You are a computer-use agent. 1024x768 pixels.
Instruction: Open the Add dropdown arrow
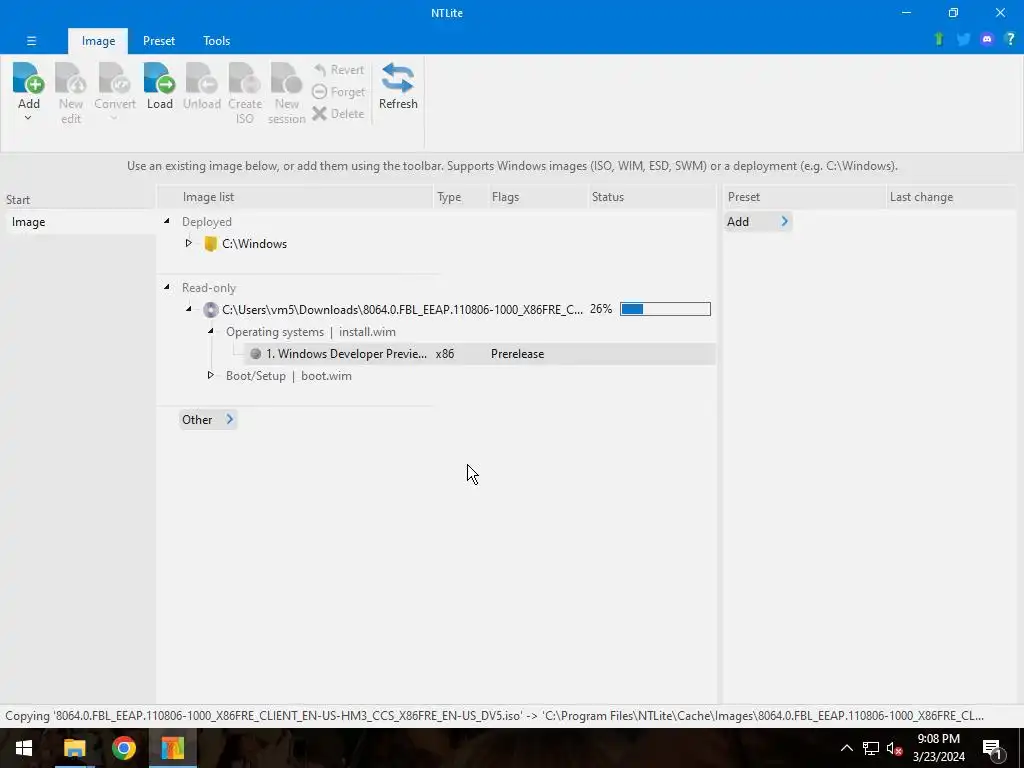coord(28,118)
